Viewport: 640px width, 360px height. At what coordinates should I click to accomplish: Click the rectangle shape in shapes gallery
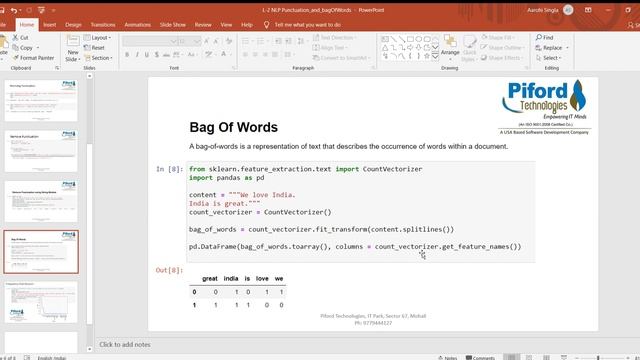tap(410, 39)
